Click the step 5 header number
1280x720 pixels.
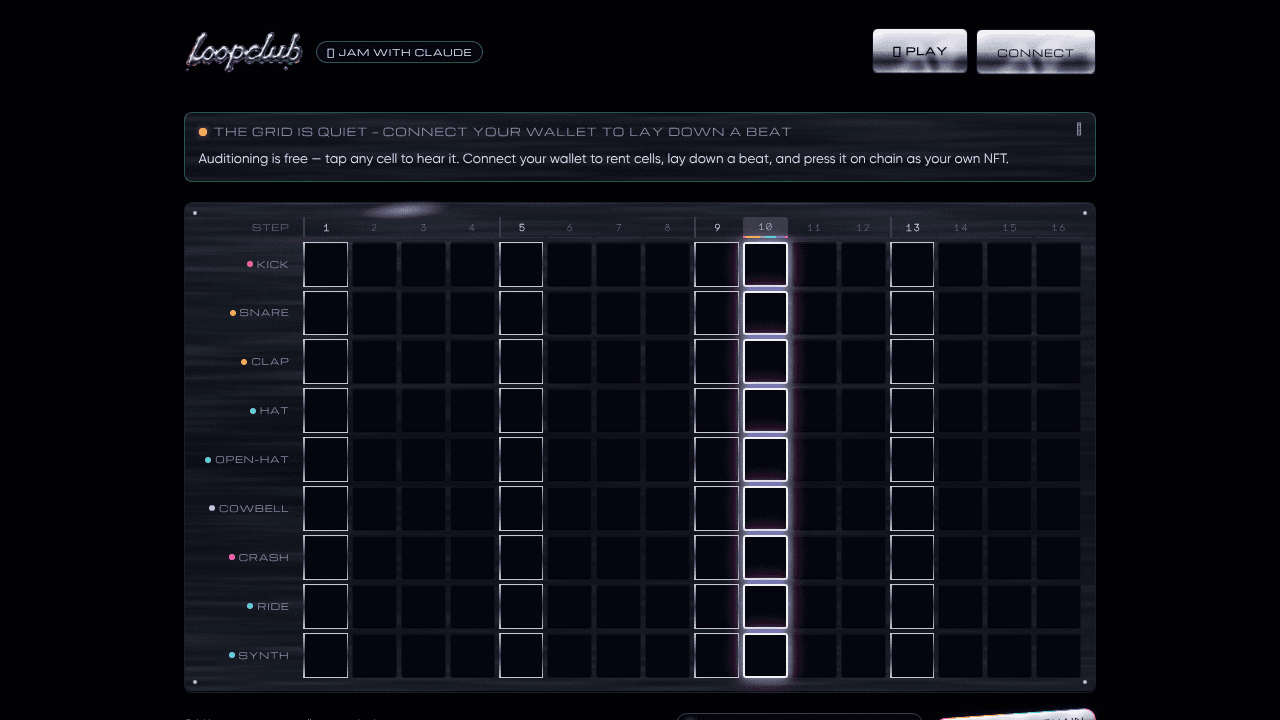pyautogui.click(x=521, y=228)
